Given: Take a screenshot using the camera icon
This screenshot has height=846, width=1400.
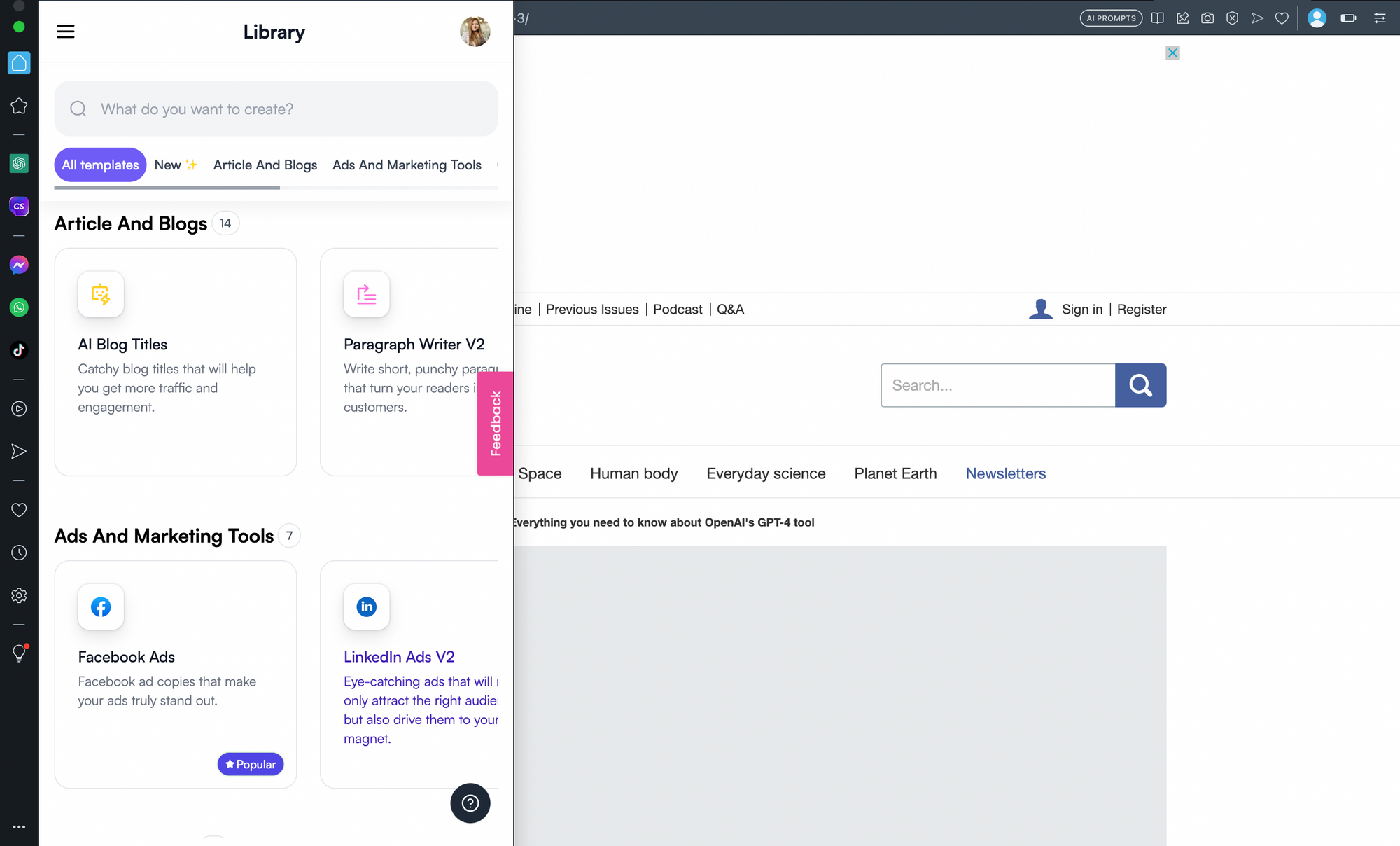Looking at the screenshot, I should (x=1207, y=18).
